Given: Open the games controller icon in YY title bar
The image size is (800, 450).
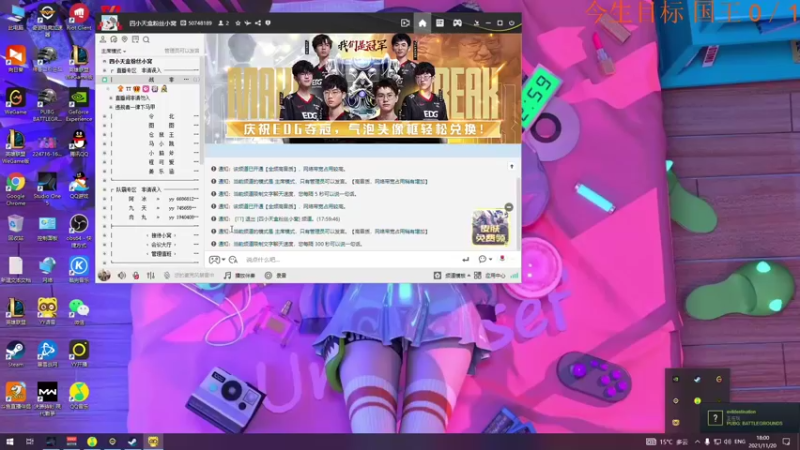Looking at the screenshot, I should tap(457, 23).
